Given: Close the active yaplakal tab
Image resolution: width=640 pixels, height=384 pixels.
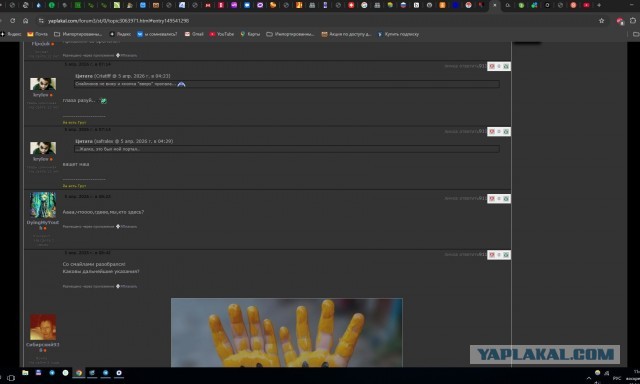Looking at the screenshot, I should [x=495, y=5].
